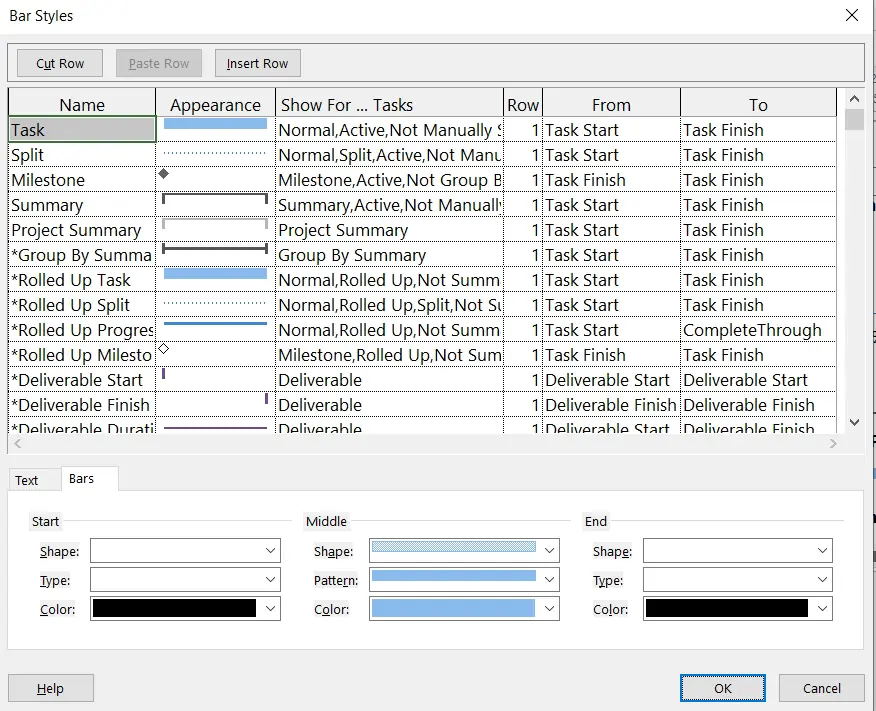The image size is (876, 711).
Task: Select the *Deliverable Finish name cell
Action: (82, 405)
